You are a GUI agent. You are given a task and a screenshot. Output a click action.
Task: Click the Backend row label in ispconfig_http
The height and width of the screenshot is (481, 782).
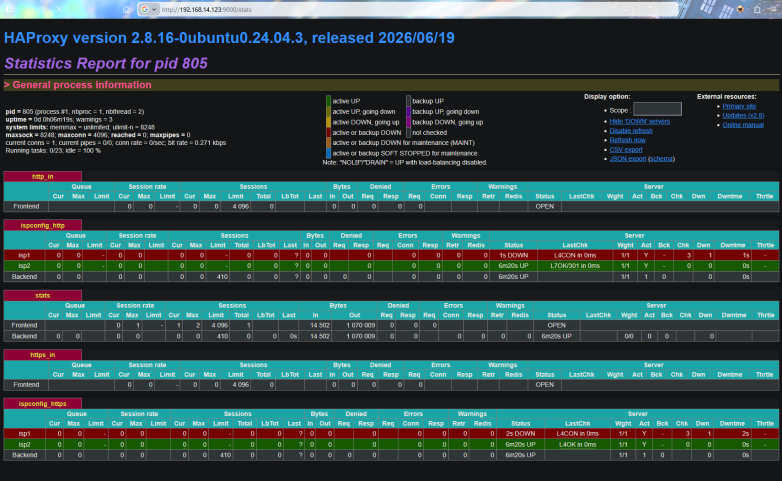click(24, 276)
